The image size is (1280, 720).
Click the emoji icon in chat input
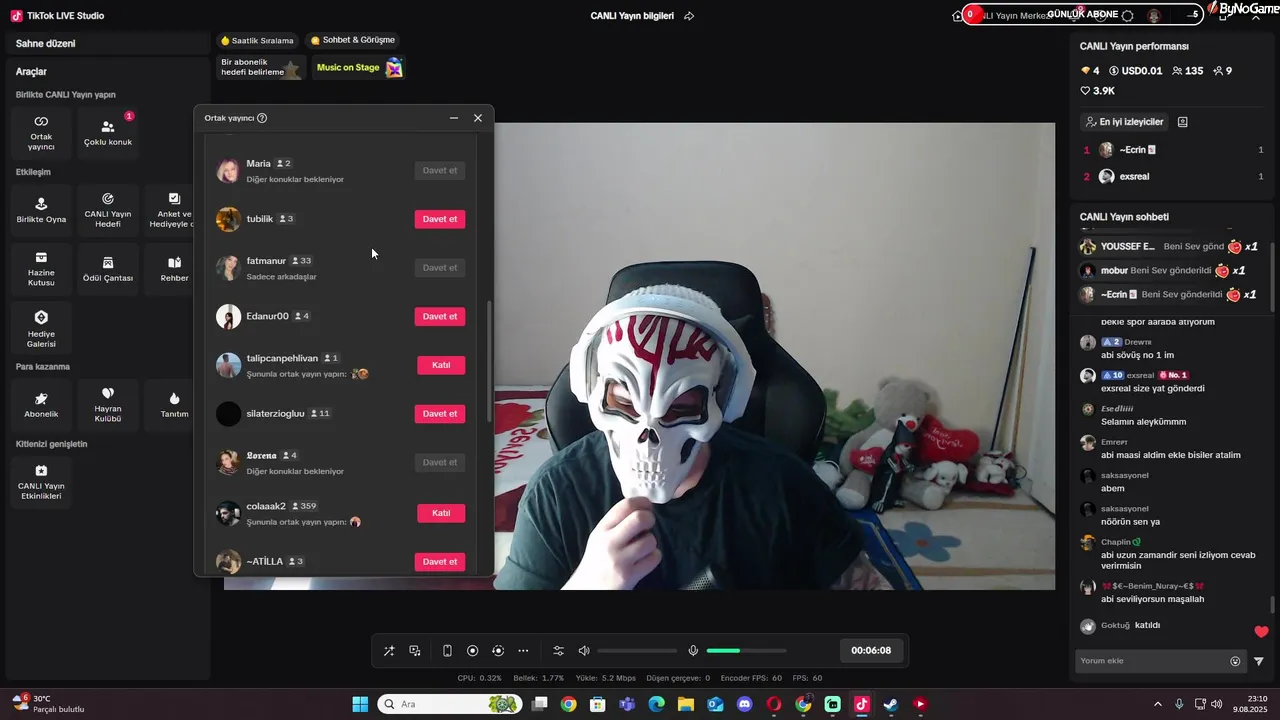pos(1235,661)
